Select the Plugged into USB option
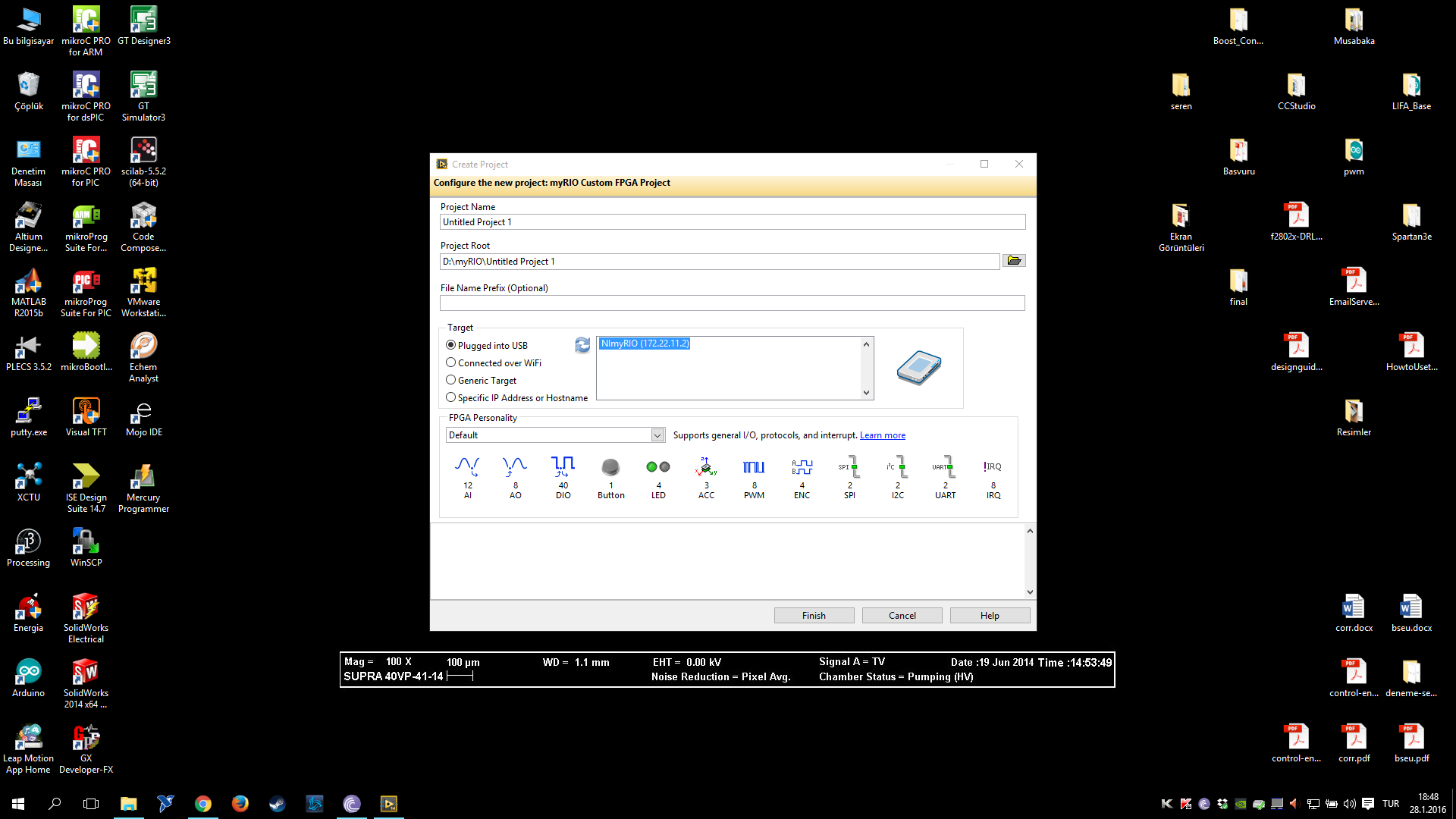Screen dimensions: 1456x819 486,345
